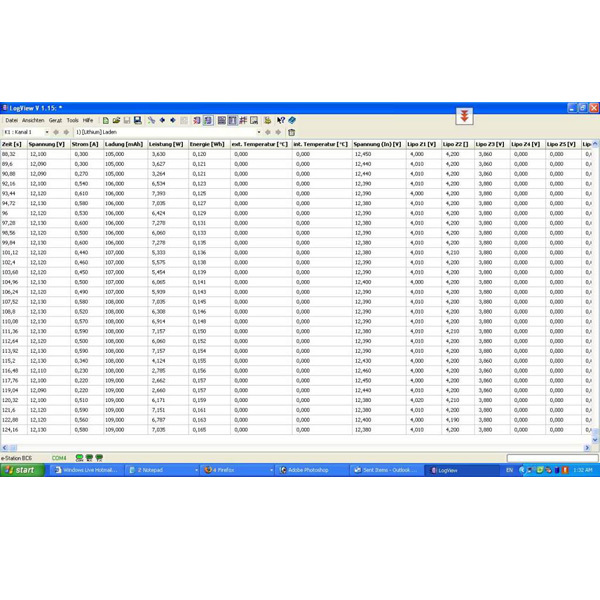Select the Zeit cell 124,16
This screenshot has width=600, height=600.
click(14, 430)
